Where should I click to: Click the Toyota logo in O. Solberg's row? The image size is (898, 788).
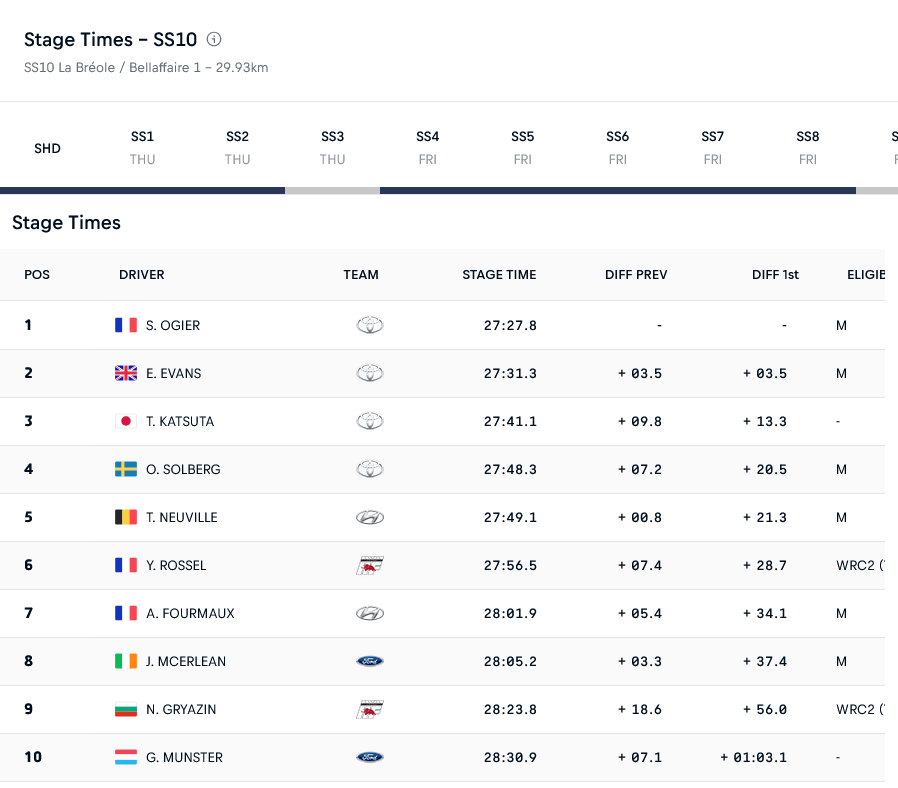[x=370, y=469]
